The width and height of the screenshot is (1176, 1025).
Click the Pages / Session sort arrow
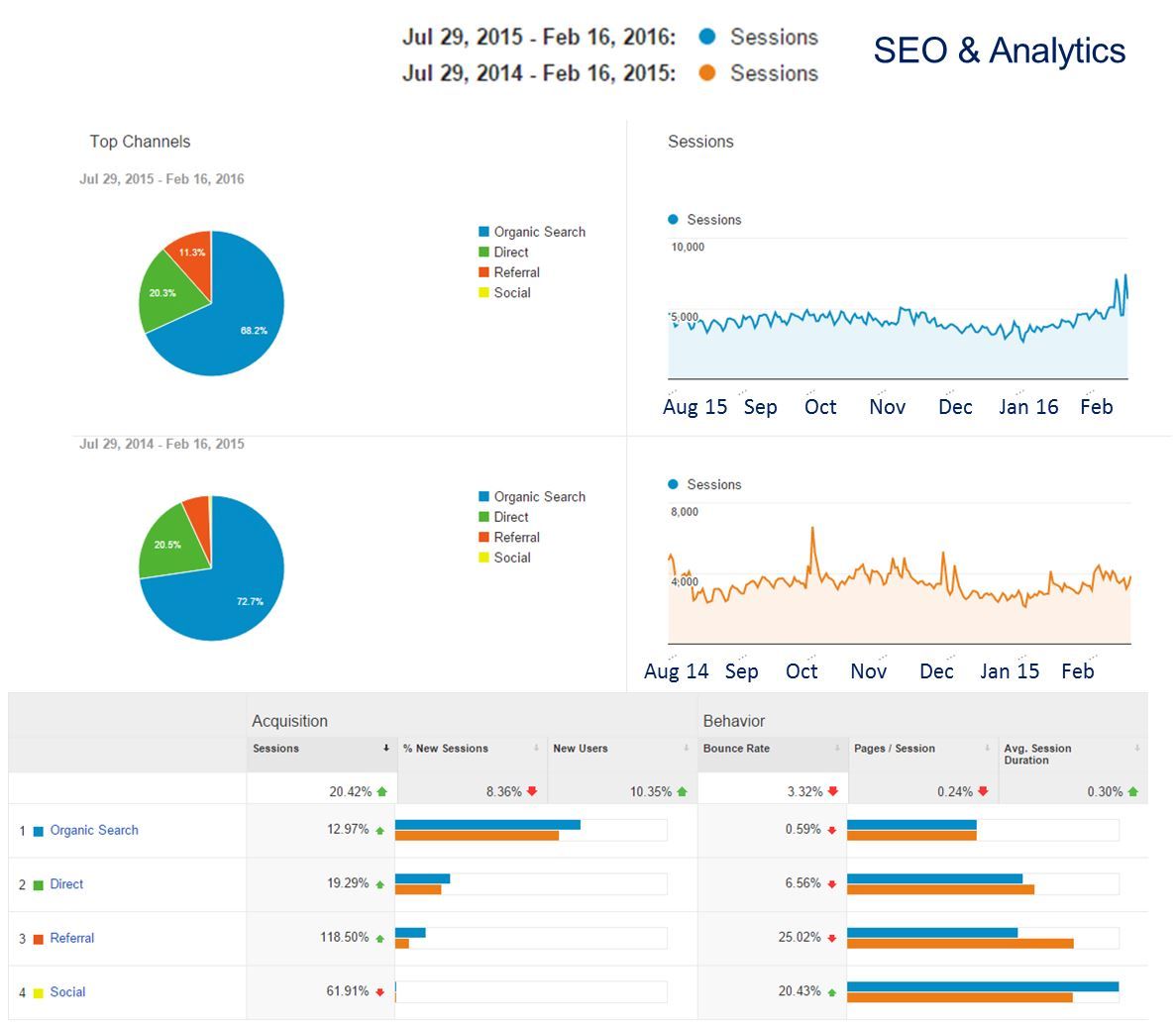coord(987,748)
